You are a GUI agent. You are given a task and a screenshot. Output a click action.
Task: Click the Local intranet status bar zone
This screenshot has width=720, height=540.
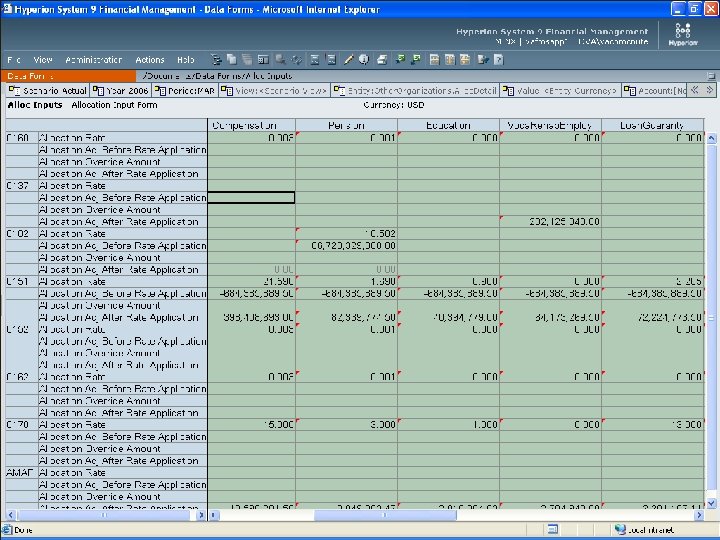(644, 529)
